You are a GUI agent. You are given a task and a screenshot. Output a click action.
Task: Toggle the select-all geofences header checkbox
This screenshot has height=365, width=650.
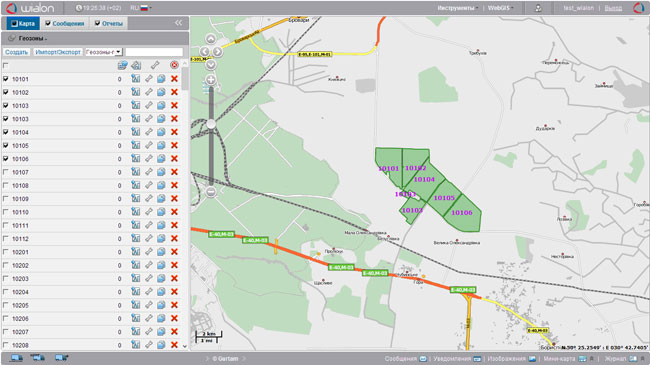[x=6, y=66]
